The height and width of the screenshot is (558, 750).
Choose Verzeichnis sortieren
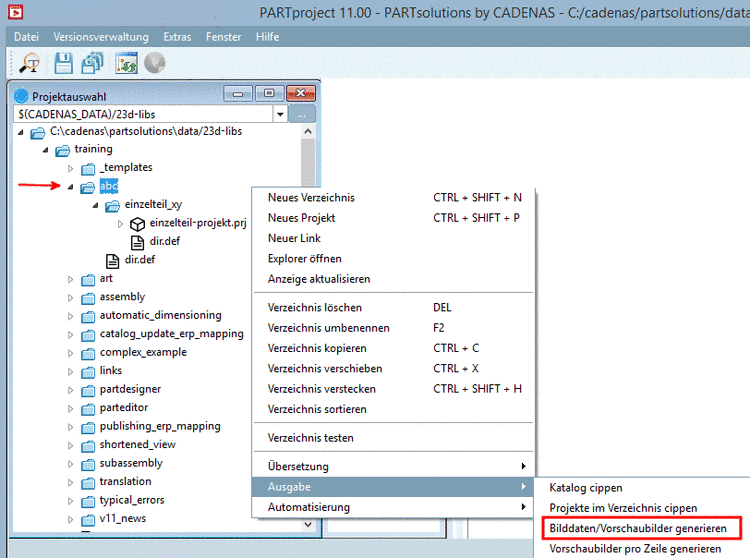pos(394,409)
